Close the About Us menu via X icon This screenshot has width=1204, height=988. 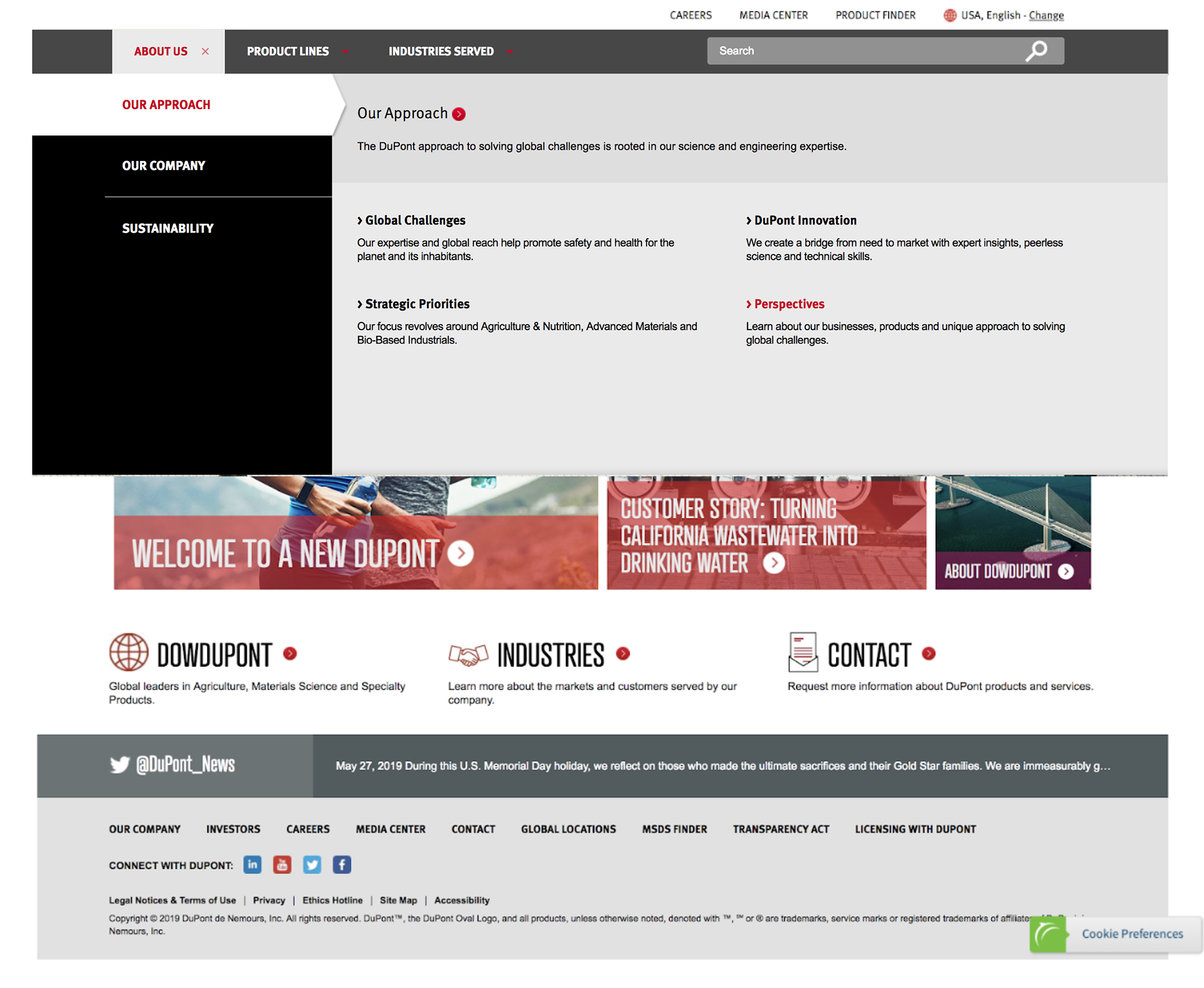click(205, 51)
